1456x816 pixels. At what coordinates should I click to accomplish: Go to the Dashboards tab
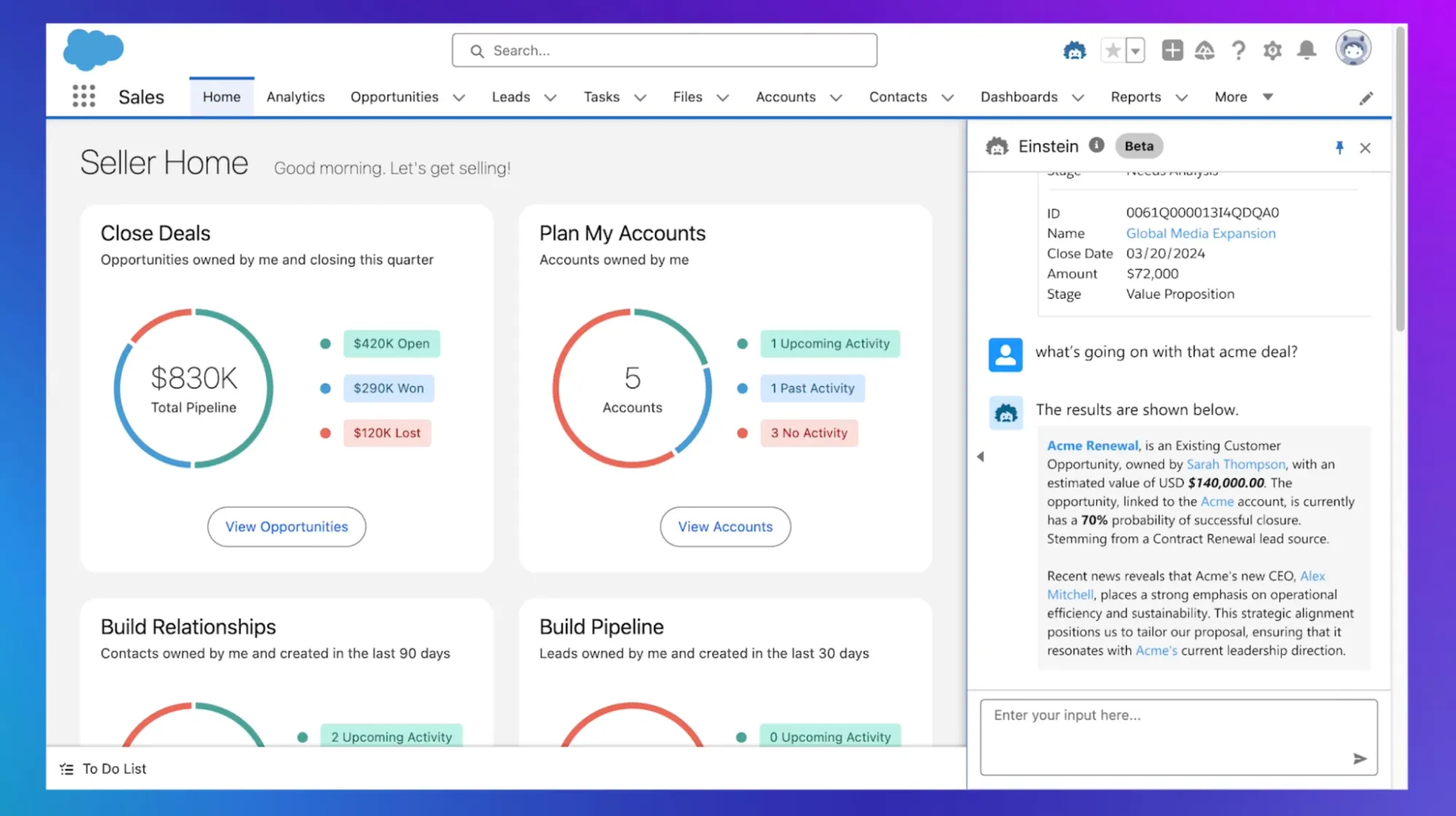(x=1018, y=96)
